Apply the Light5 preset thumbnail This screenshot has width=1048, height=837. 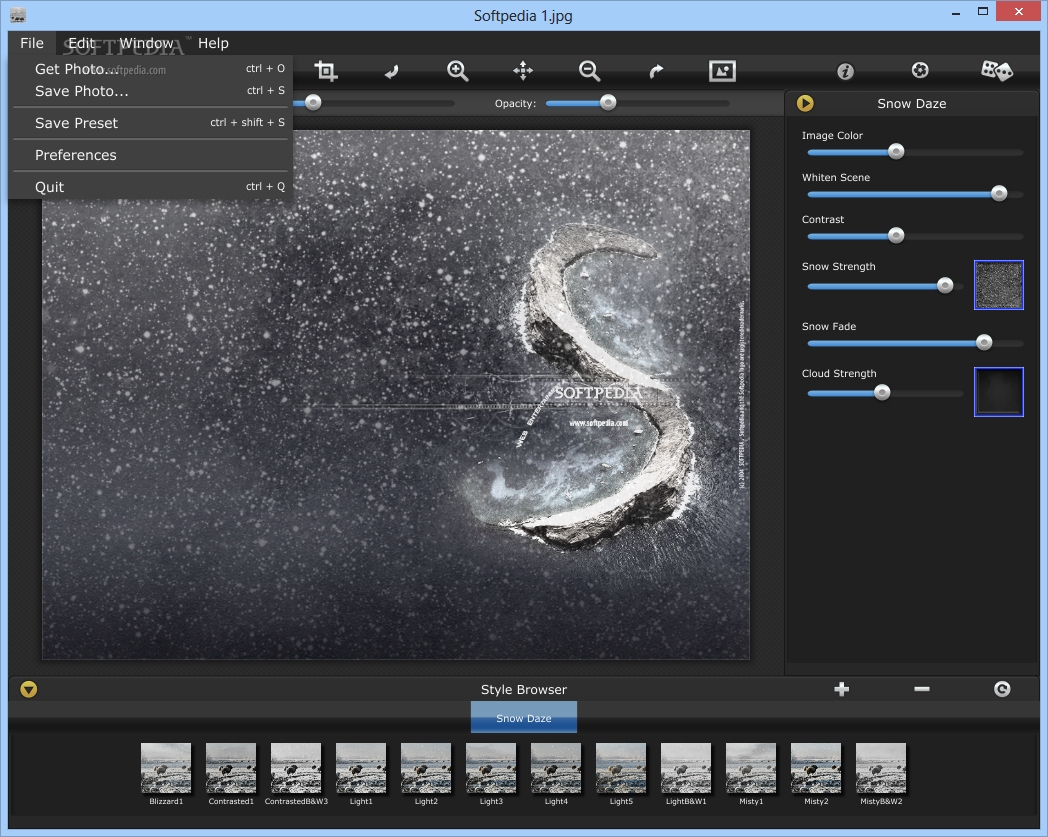621,768
